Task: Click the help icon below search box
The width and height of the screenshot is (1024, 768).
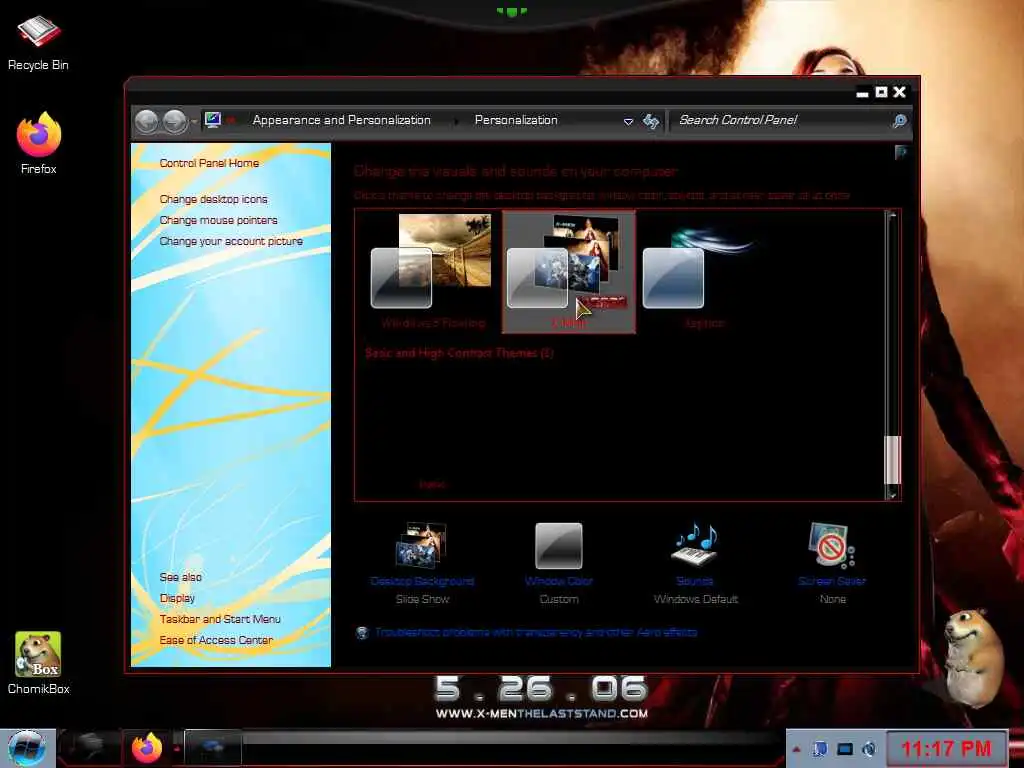Action: point(901,152)
